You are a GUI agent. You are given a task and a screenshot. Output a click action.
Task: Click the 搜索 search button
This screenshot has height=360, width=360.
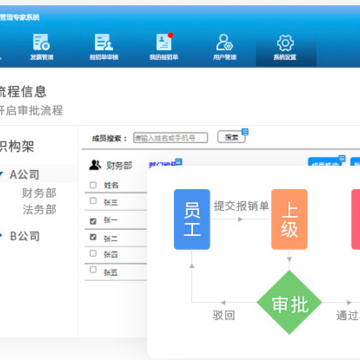(x=231, y=137)
